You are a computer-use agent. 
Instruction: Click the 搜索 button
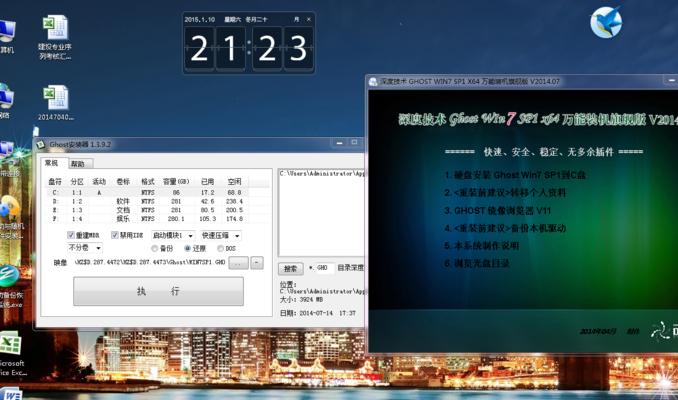290,269
